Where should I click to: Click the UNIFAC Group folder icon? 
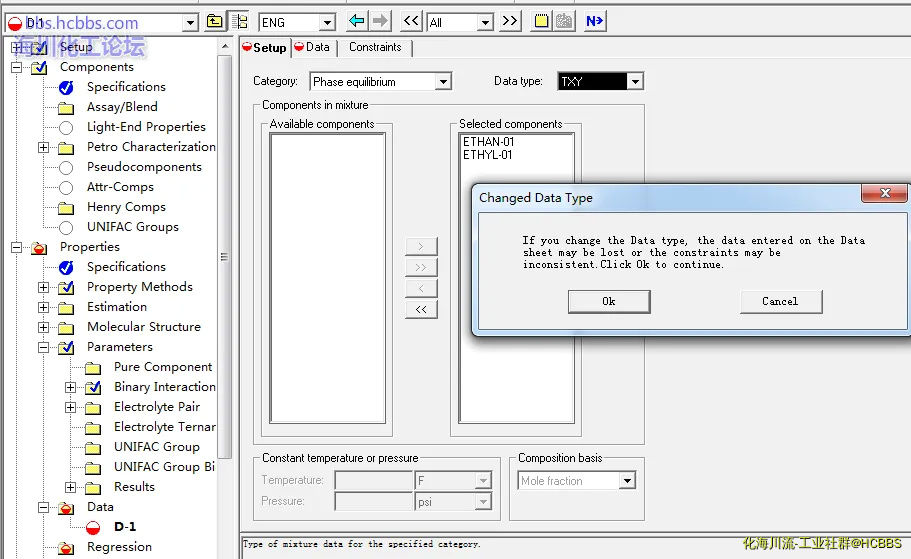click(x=93, y=448)
